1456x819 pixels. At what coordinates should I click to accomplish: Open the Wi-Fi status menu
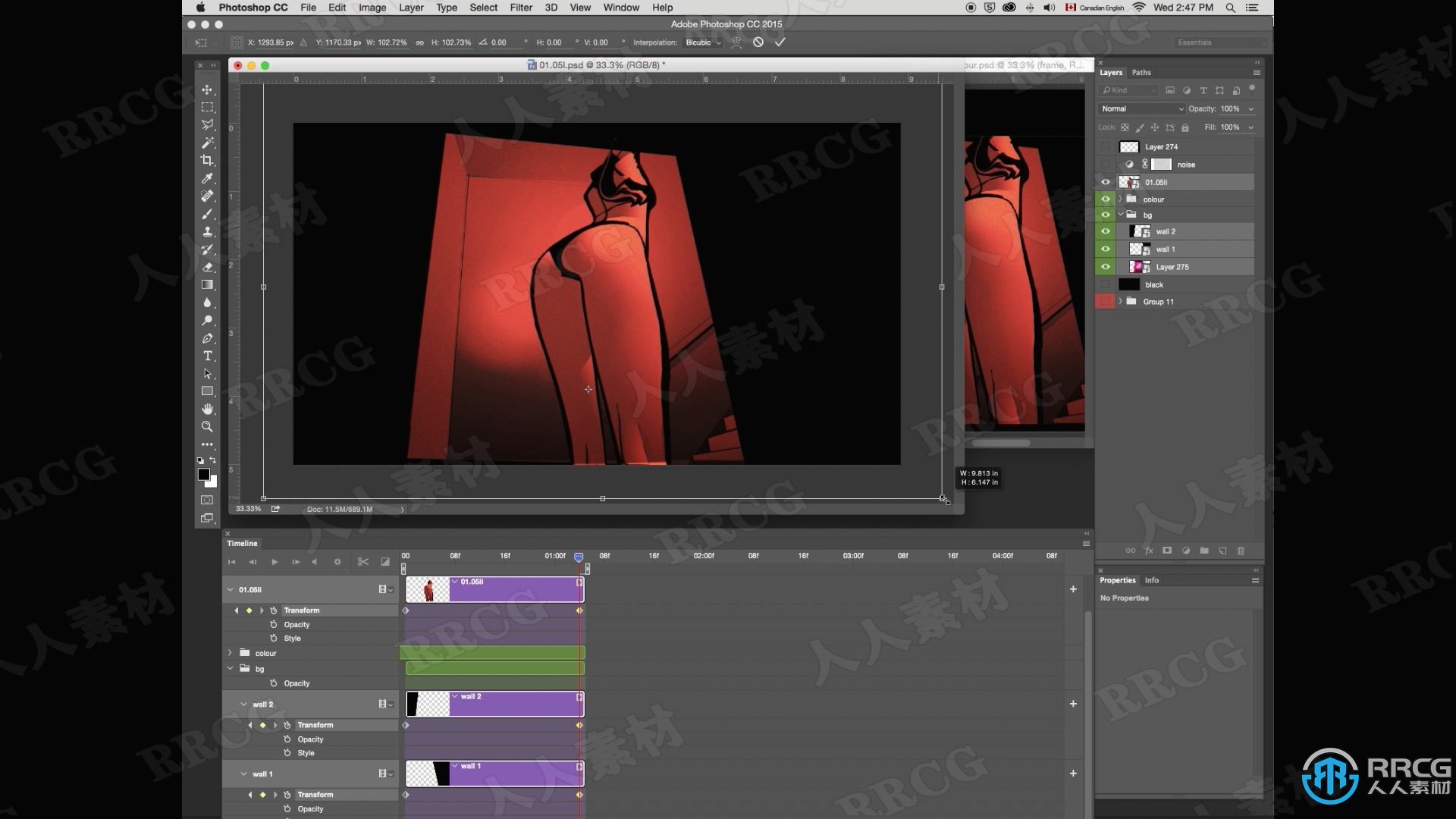[x=1139, y=8]
